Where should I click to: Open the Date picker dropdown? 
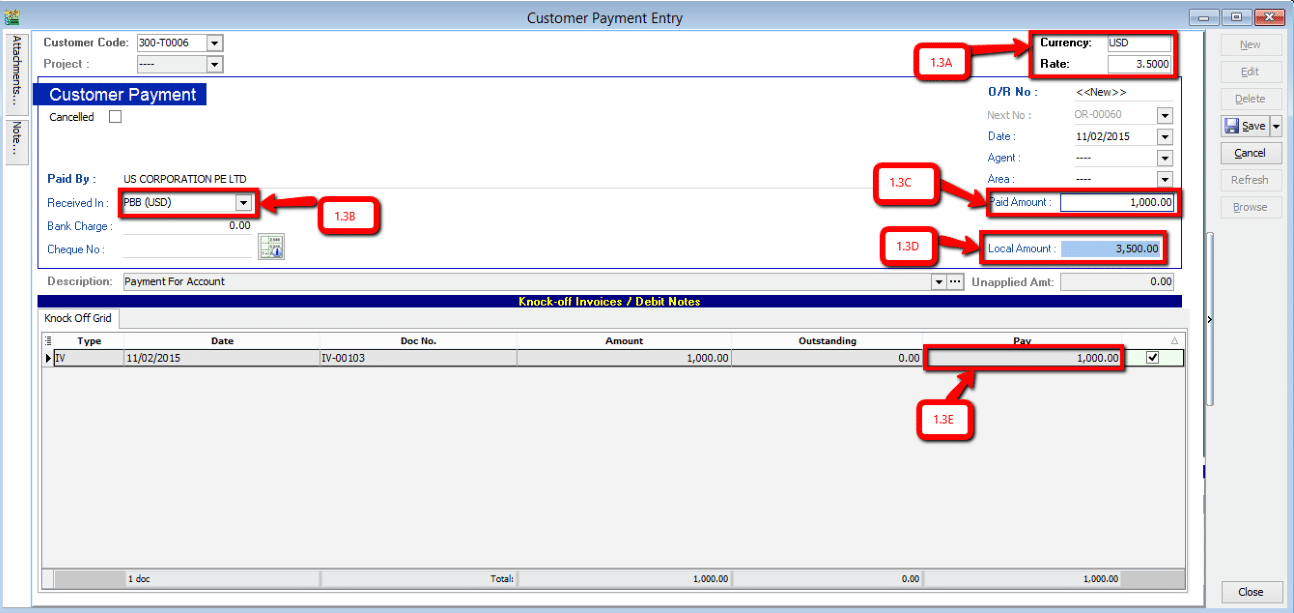(x=1164, y=136)
